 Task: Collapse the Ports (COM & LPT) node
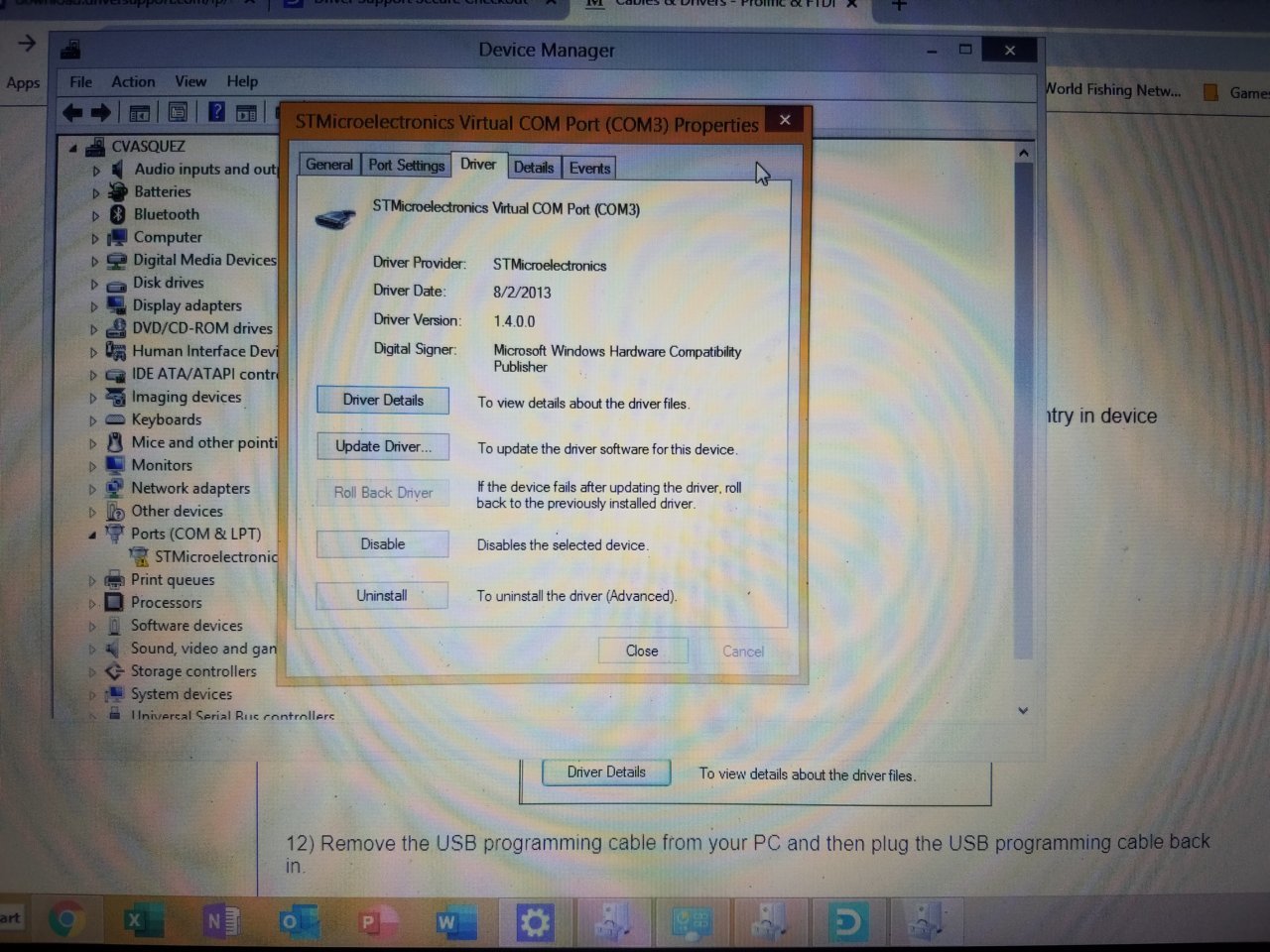tap(93, 535)
